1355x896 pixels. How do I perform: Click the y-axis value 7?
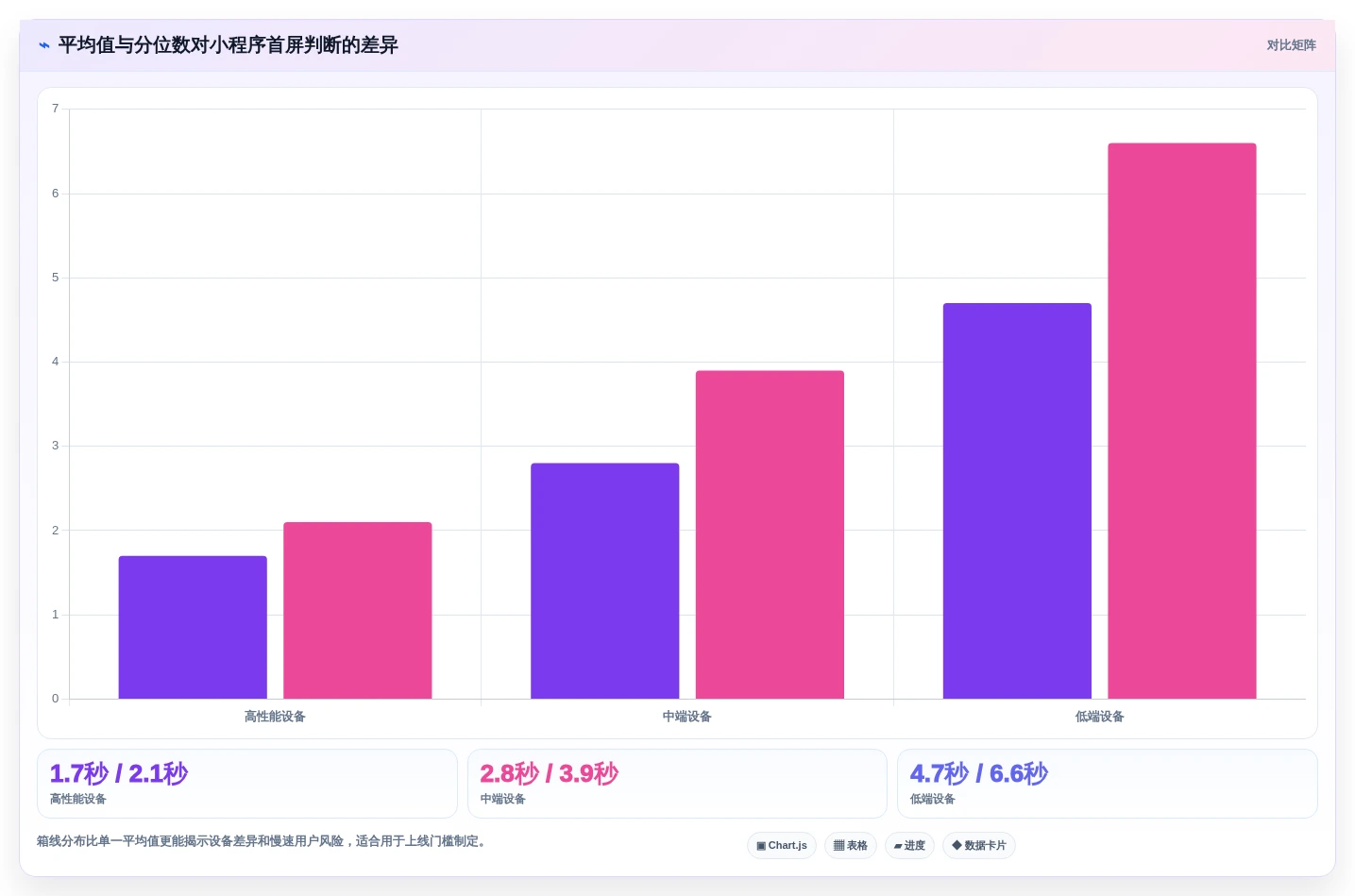pos(55,109)
